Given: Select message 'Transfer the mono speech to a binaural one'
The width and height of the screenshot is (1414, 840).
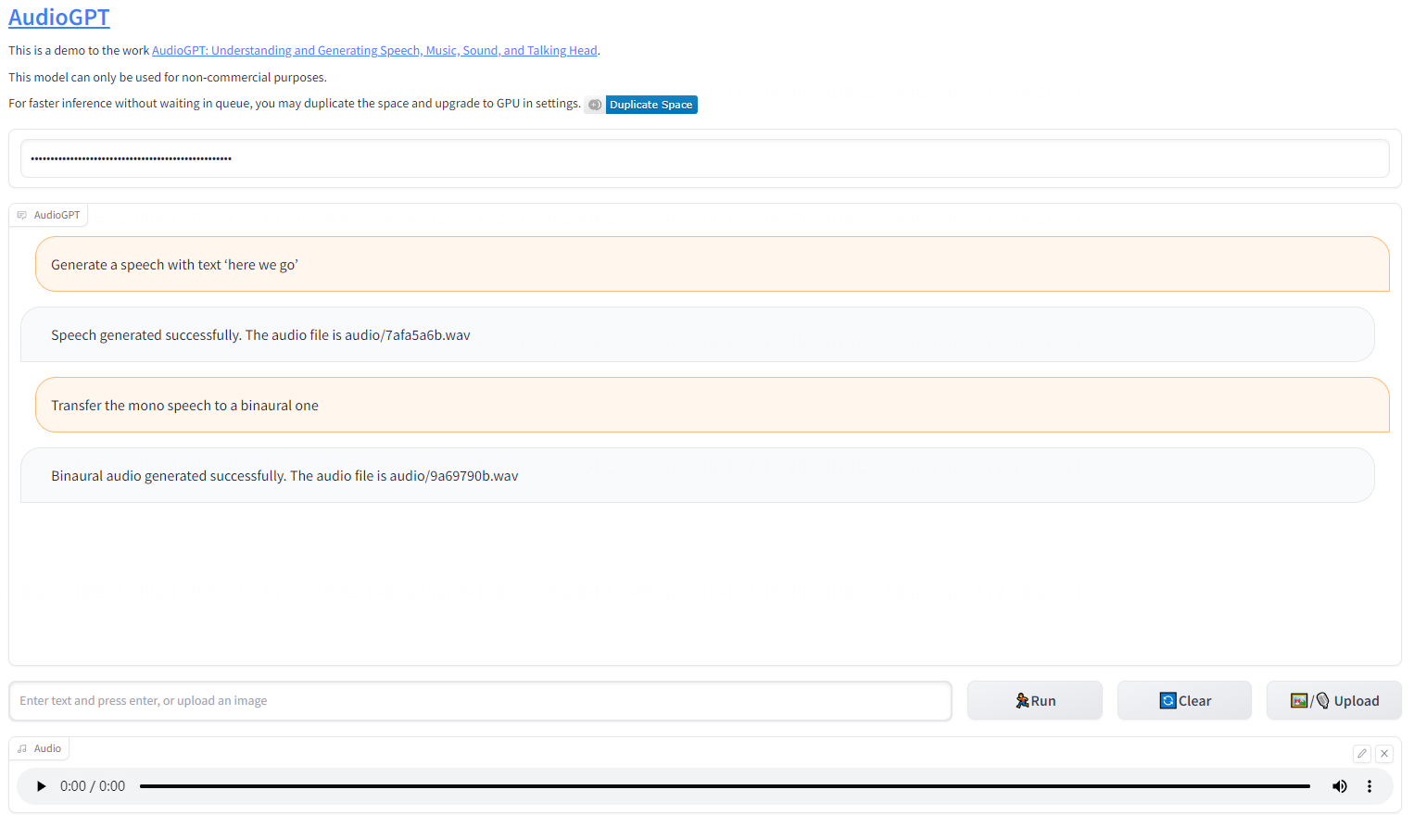Looking at the screenshot, I should tap(712, 406).
